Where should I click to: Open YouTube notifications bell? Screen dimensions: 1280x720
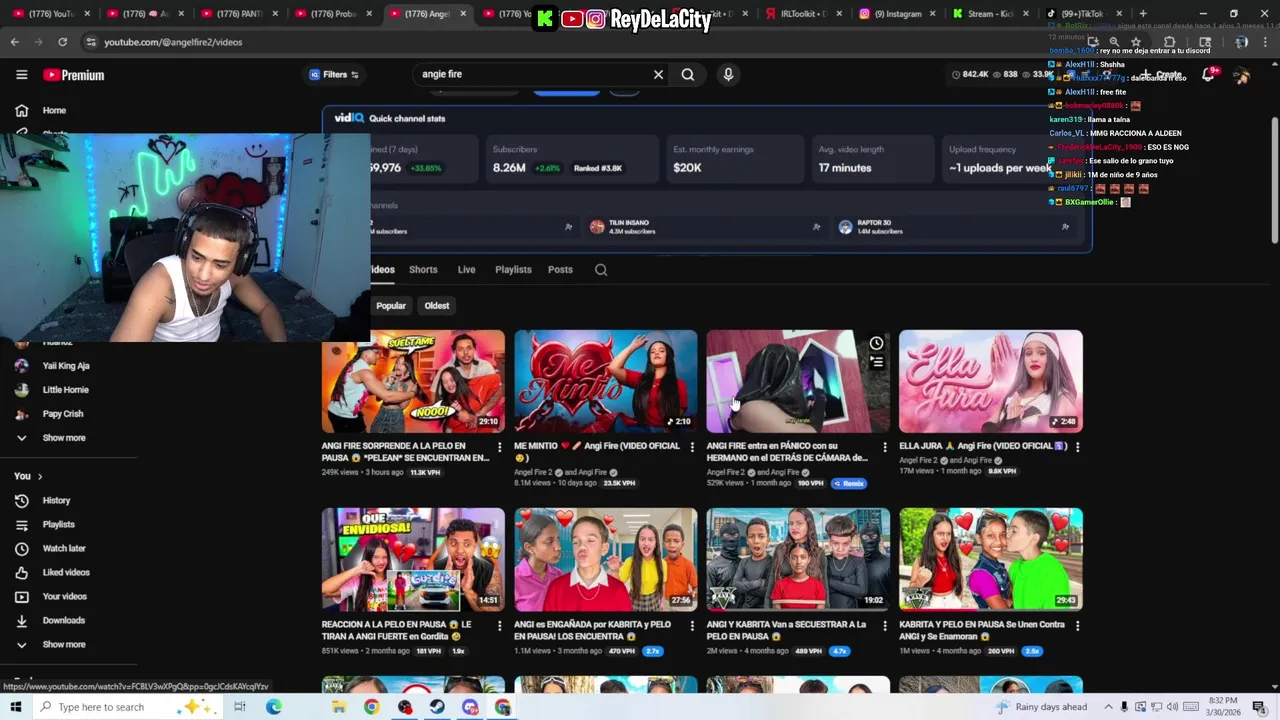(1209, 75)
